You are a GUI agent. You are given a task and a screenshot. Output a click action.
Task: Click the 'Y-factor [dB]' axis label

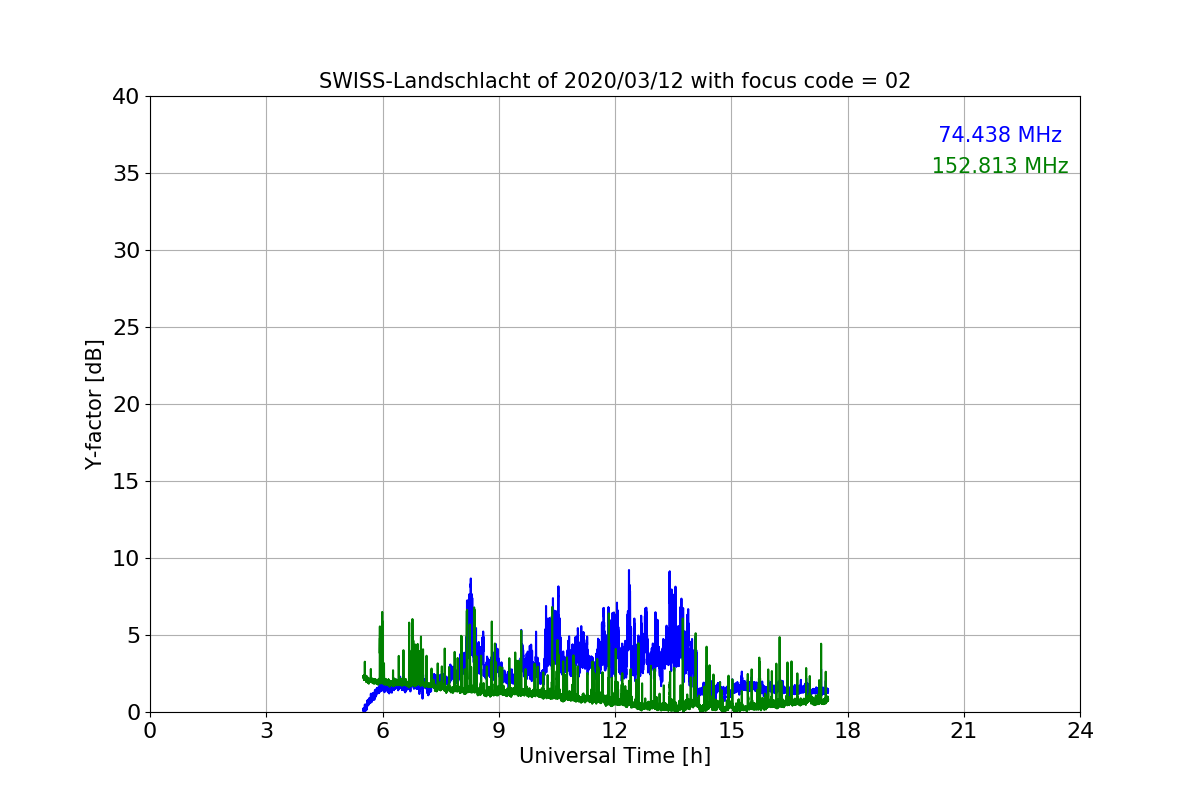(94, 404)
